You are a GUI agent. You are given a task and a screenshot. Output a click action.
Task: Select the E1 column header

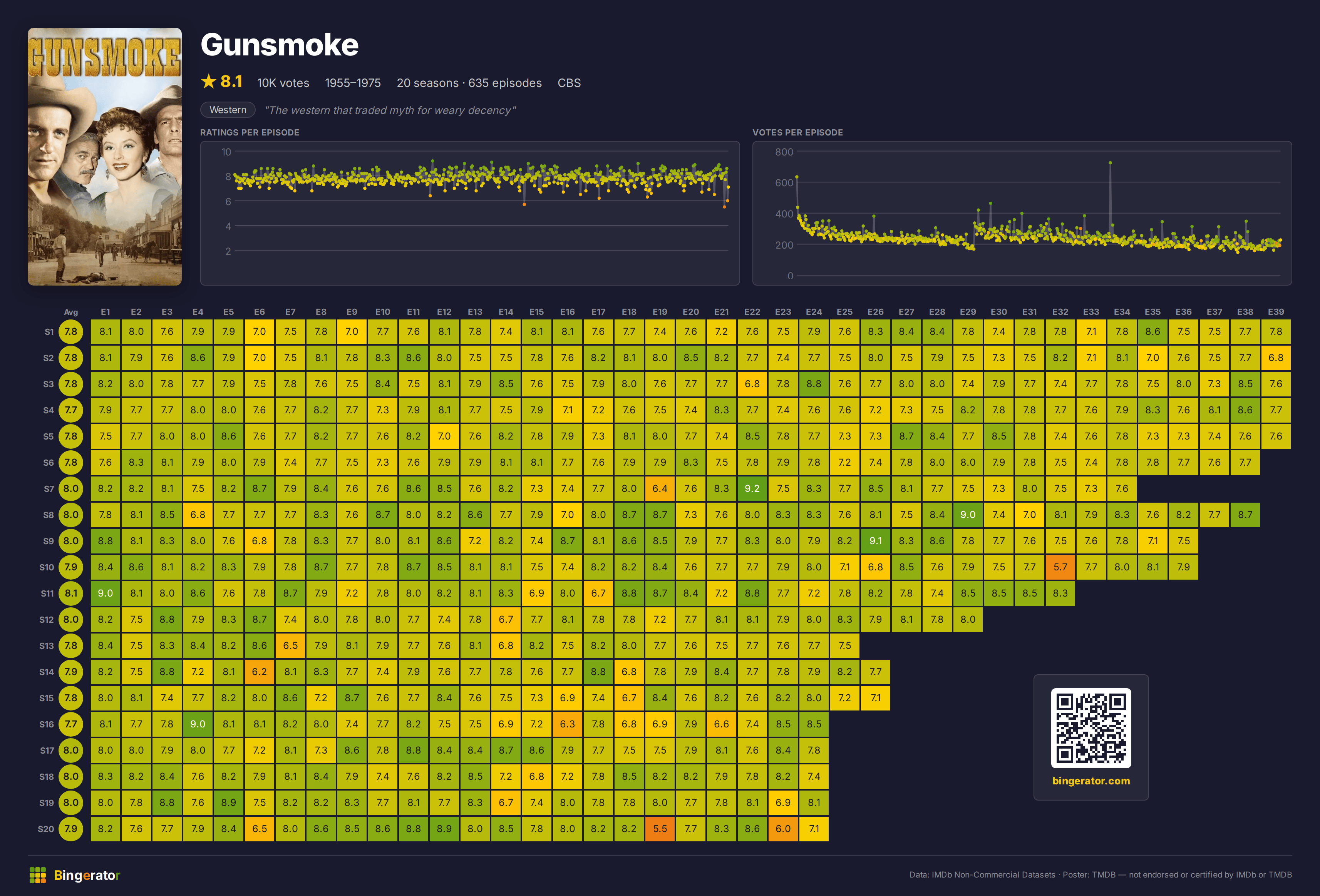point(106,312)
